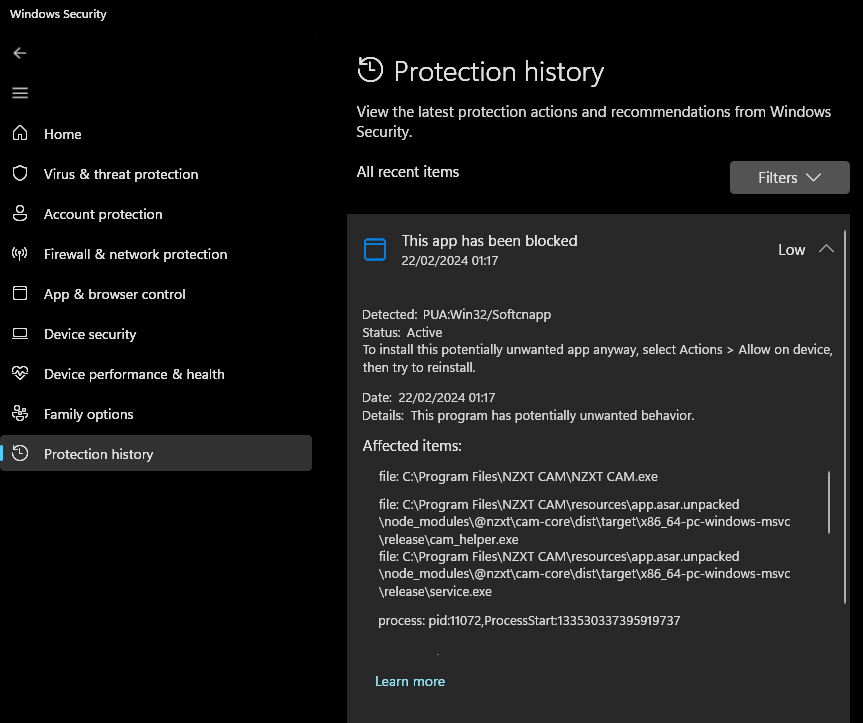
Task: Click the Low severity label
Action: pos(791,250)
